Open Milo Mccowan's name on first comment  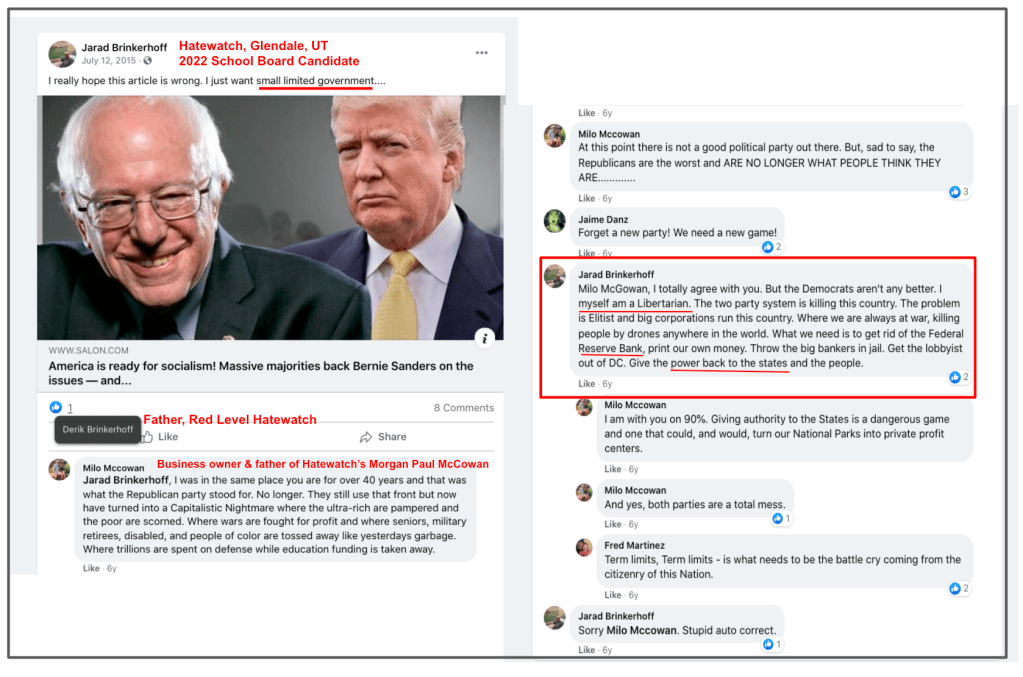[x=114, y=468]
